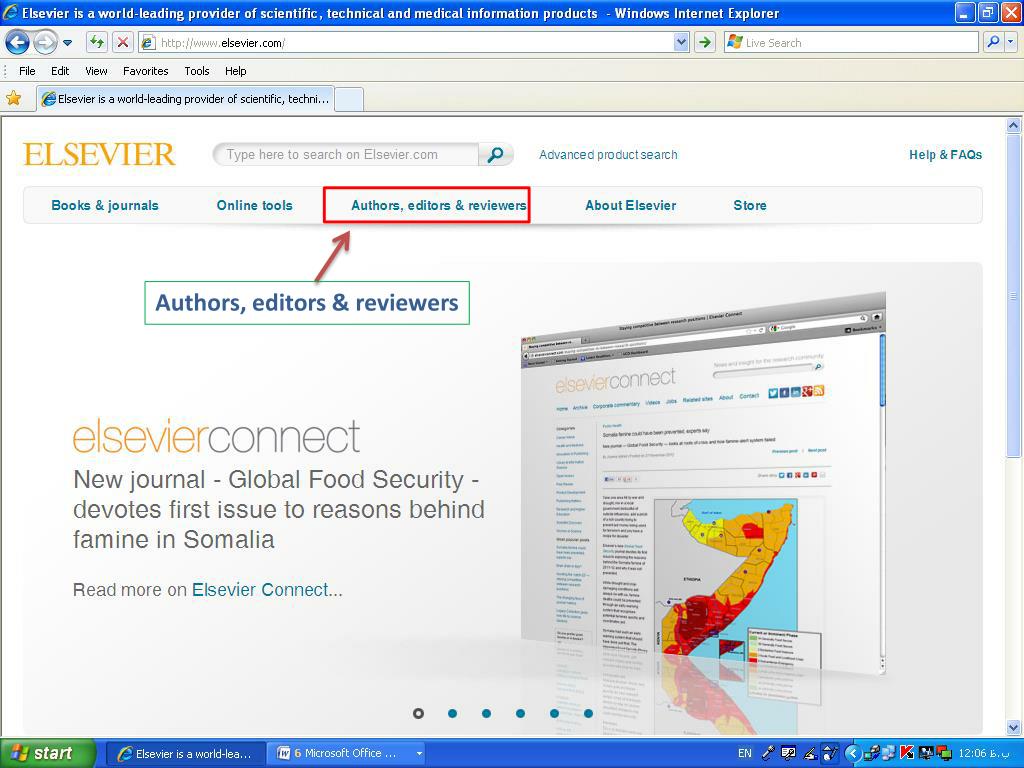Open a new blank tab
Viewport: 1024px width, 768px height.
(x=349, y=100)
